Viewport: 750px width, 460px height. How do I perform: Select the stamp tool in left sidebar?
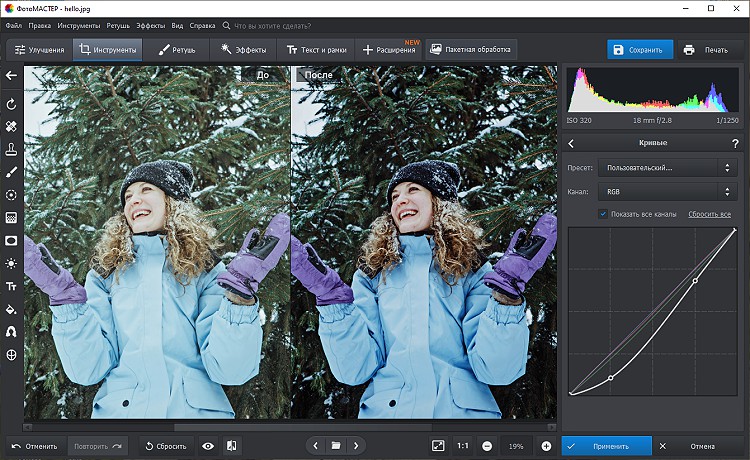[x=11, y=150]
